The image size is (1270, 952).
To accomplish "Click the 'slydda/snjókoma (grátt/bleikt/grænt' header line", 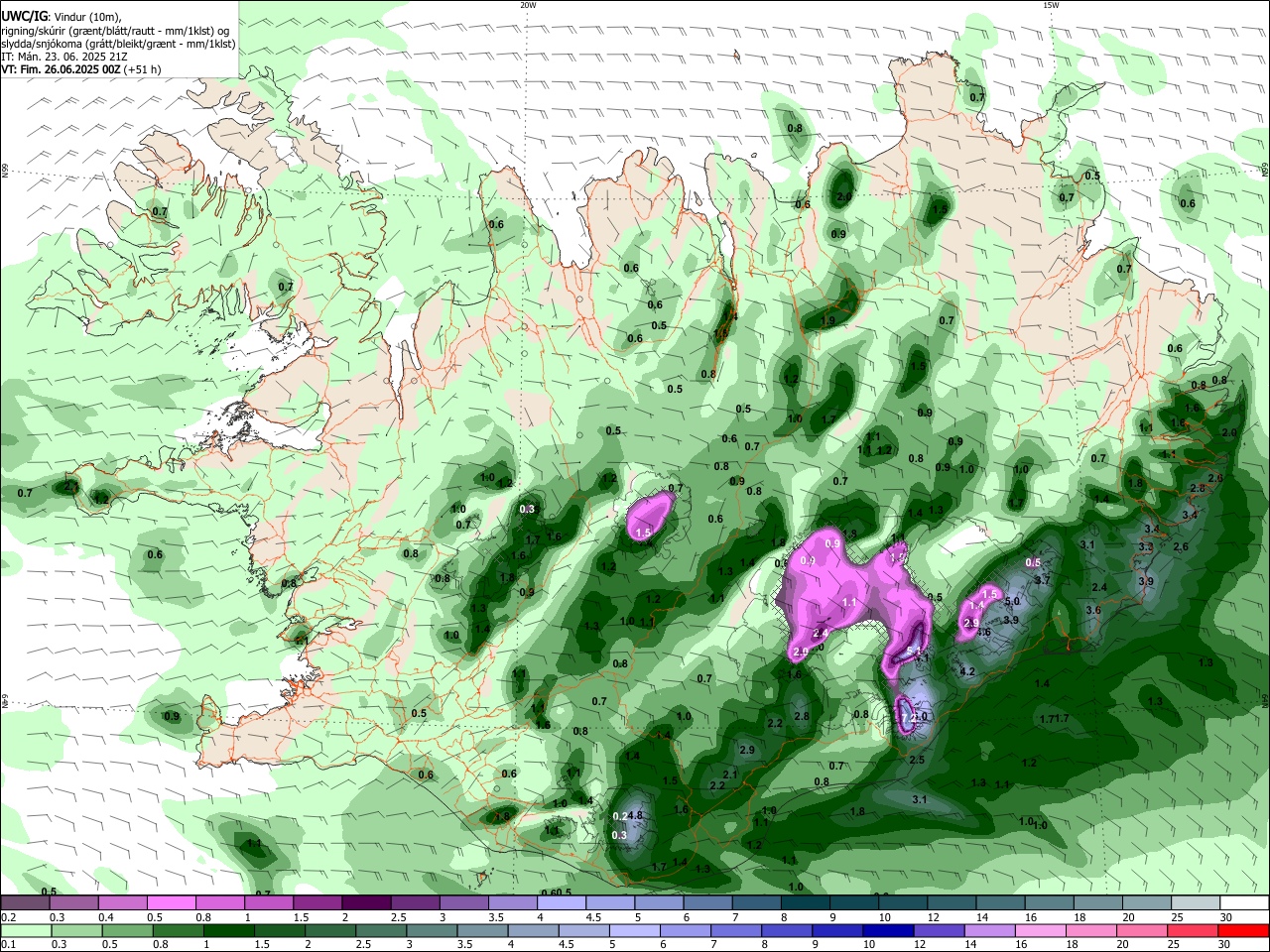I will click(118, 44).
